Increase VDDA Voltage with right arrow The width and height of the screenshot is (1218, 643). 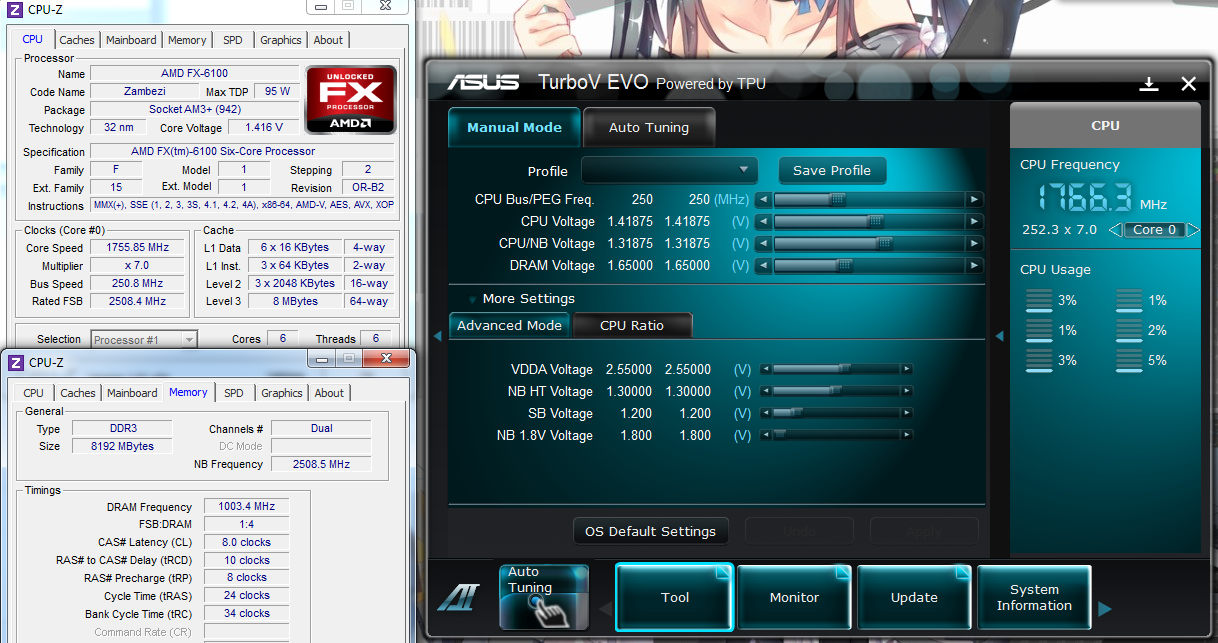click(x=907, y=370)
